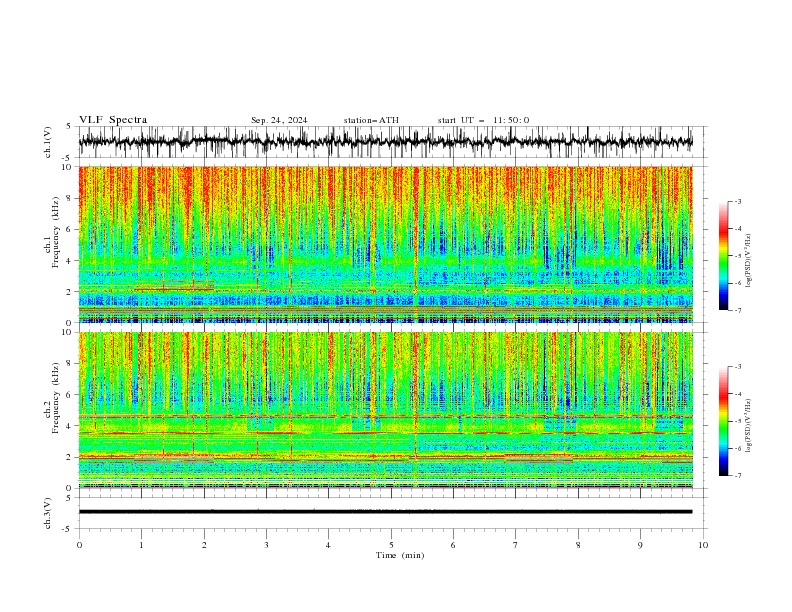Click the ch.1 spectrogram panel
The height and width of the screenshot is (612, 792).
[385, 244]
